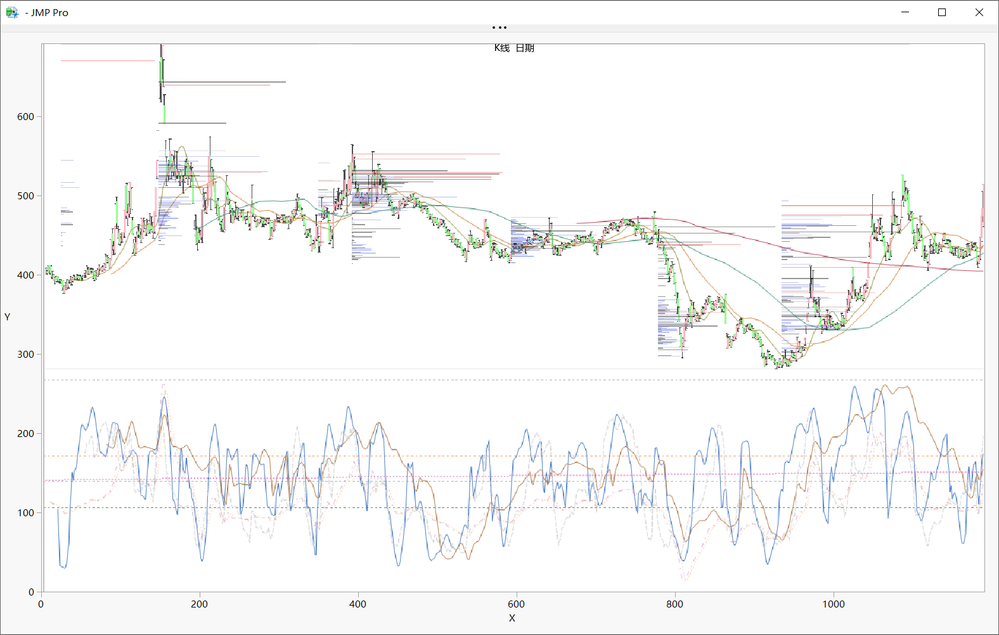The width and height of the screenshot is (999, 635).
Task: Click the 300 tick on Y axis
Action: click(25, 354)
